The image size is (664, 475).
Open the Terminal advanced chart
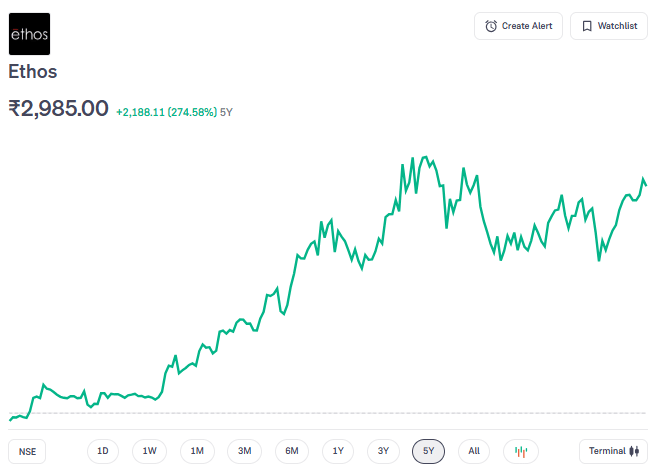pos(613,451)
